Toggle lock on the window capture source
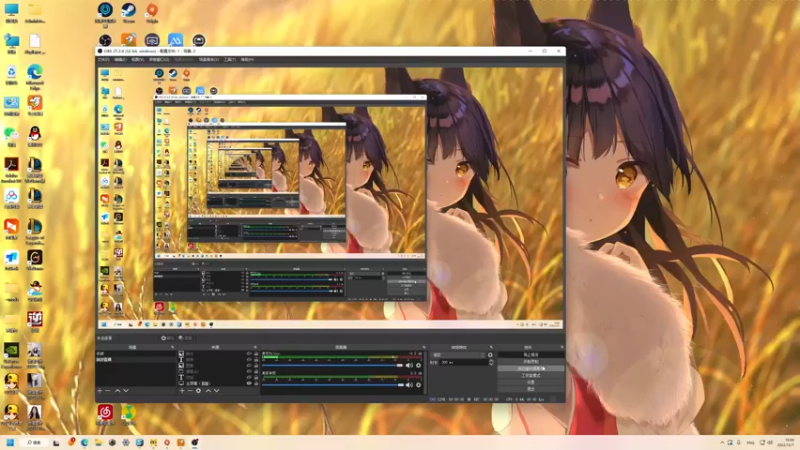The image size is (800, 450). (256, 371)
